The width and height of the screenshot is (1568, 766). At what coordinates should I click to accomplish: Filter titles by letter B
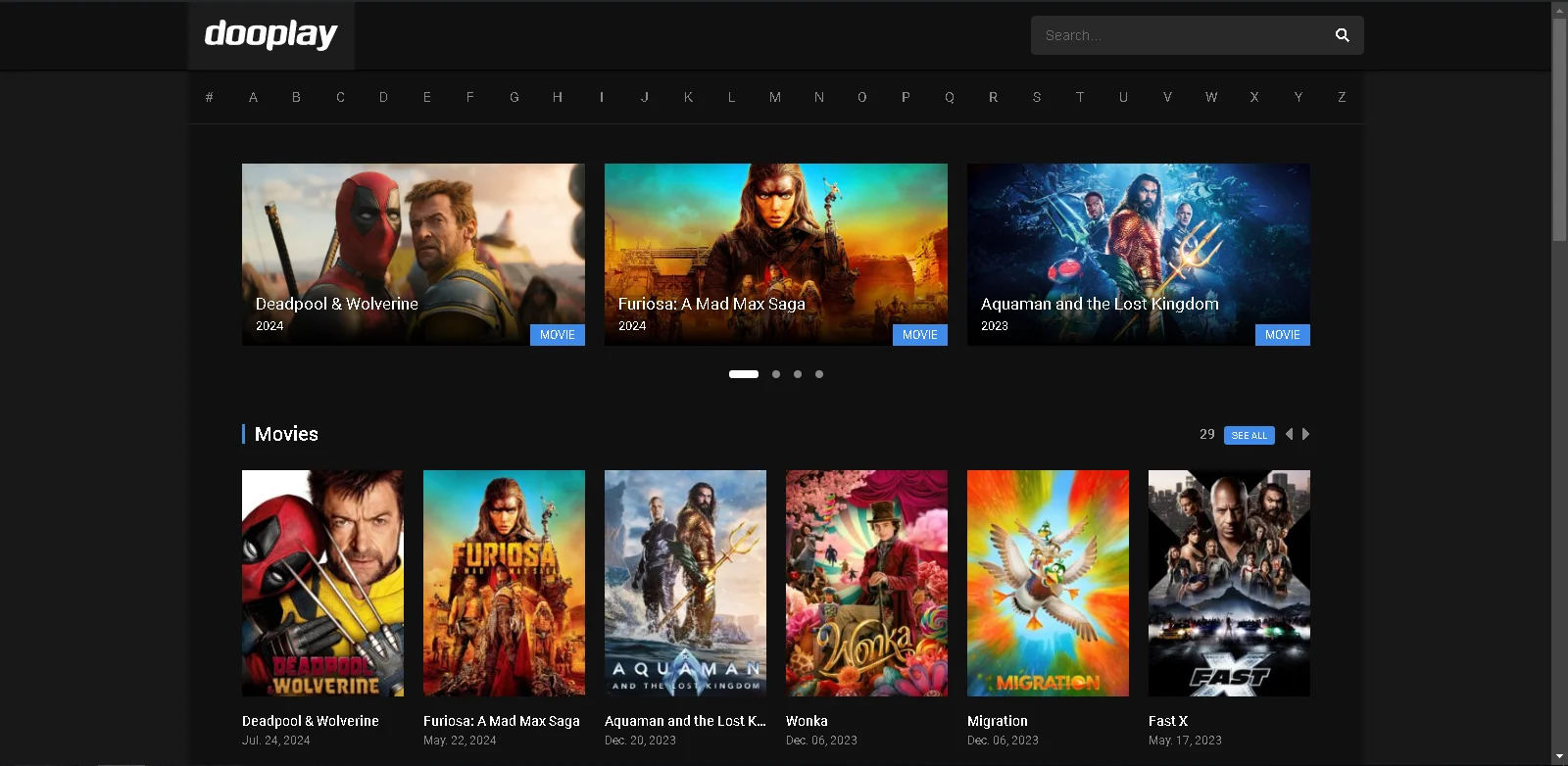[296, 97]
